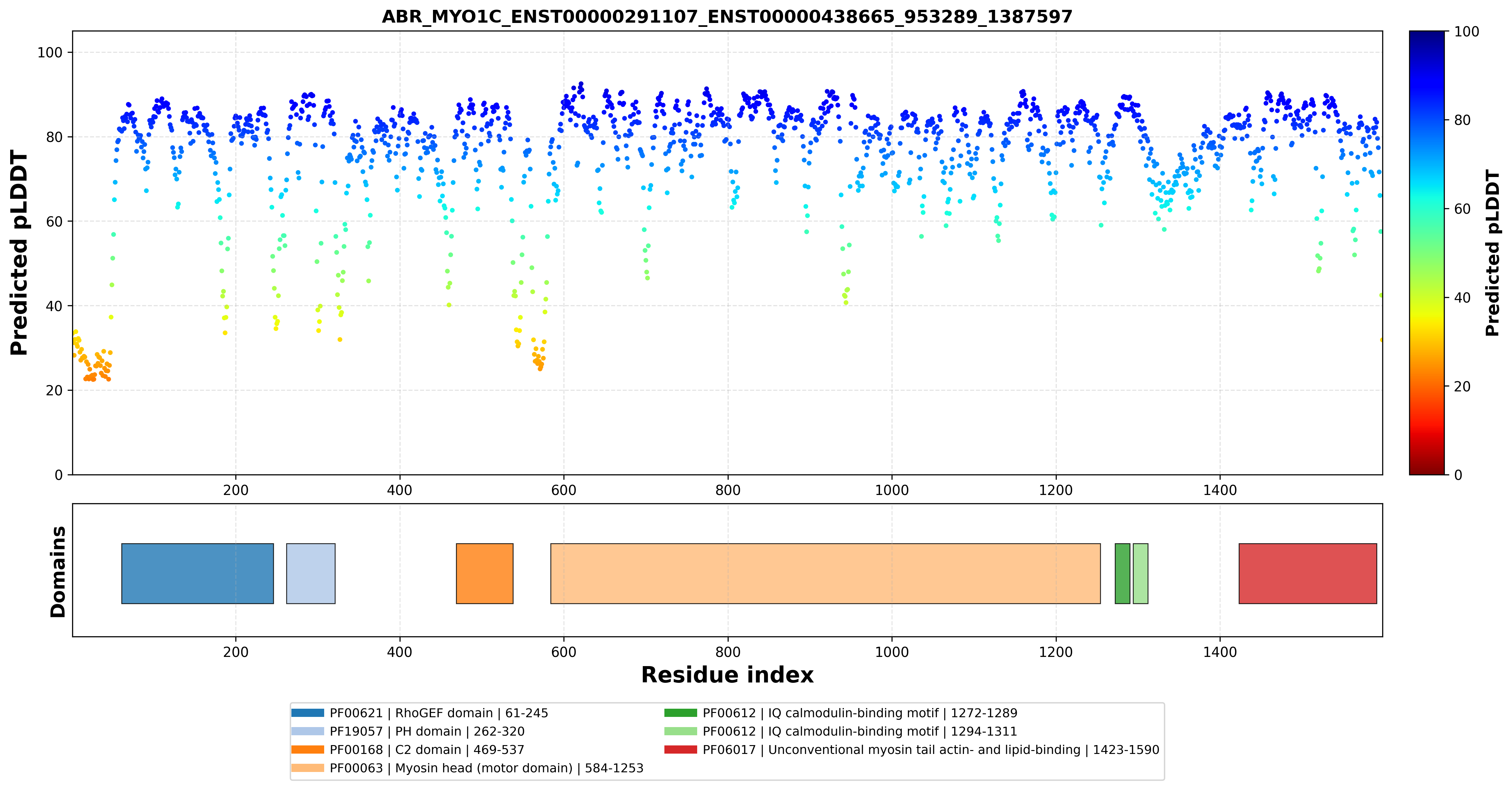
Task: Click the colorbar Predicted pLDDT label
Action: click(1492, 253)
